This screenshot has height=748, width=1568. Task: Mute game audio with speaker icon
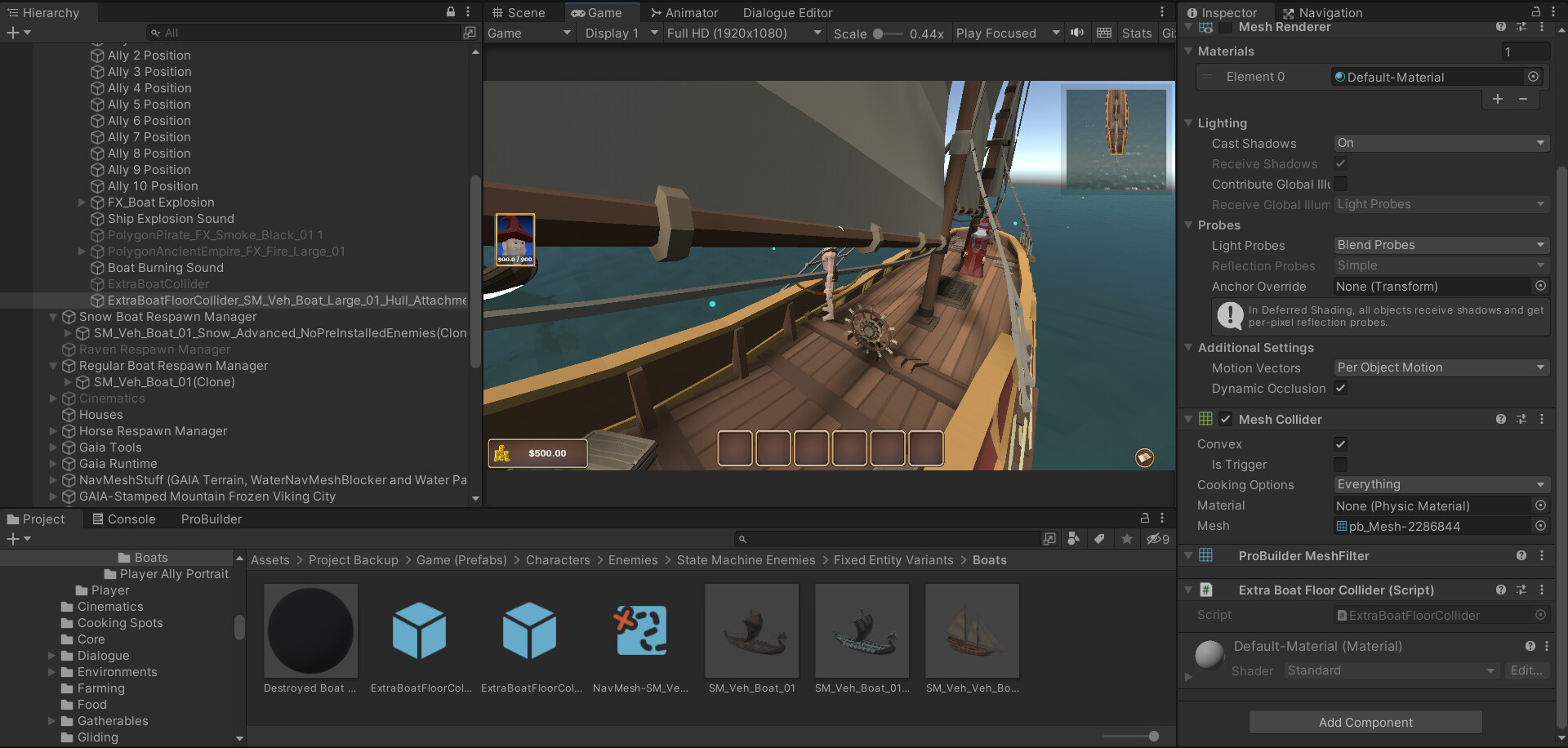pos(1077,33)
